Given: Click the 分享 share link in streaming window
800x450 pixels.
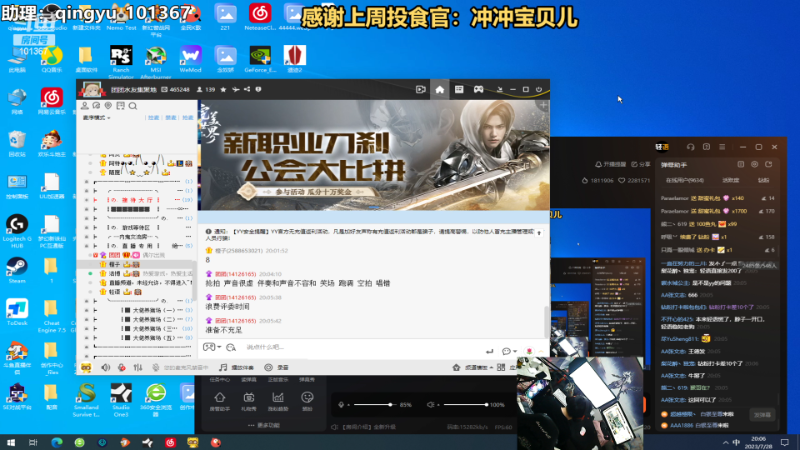Looking at the screenshot, I should coord(641,164).
